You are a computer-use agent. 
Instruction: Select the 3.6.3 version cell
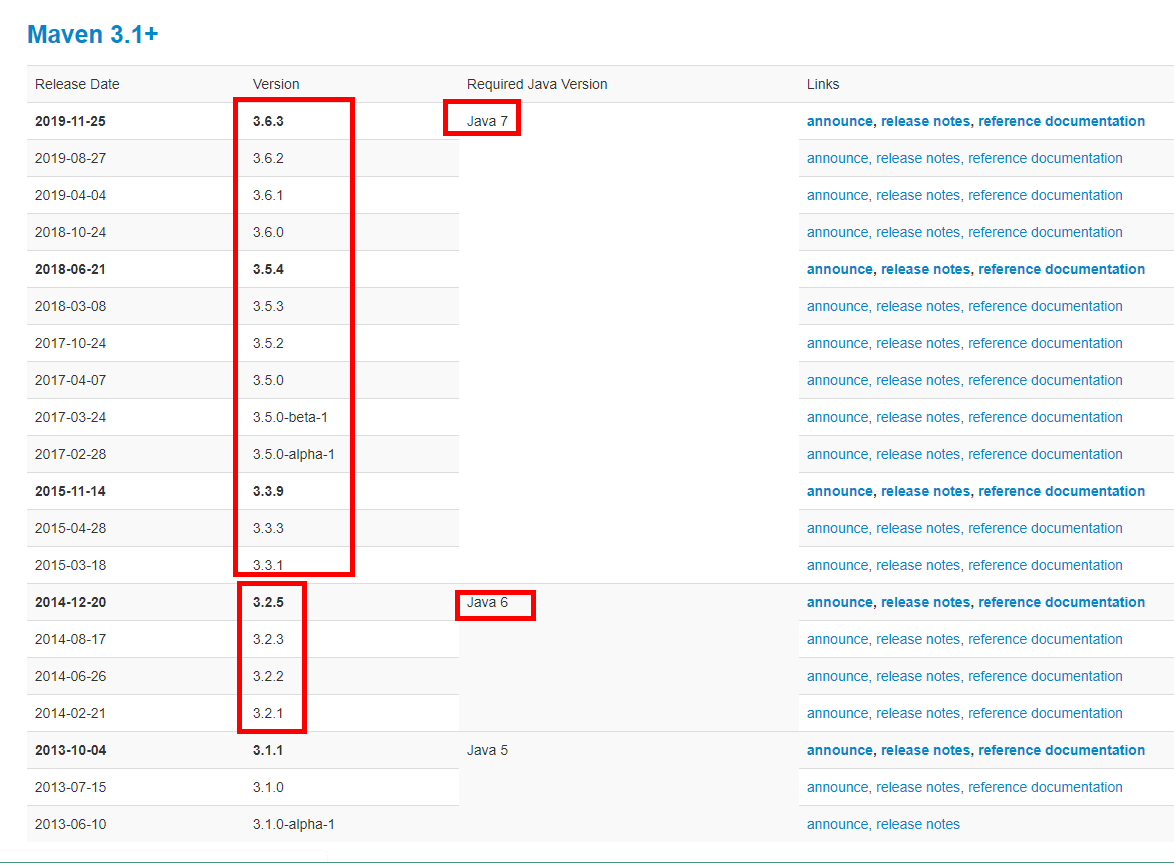(268, 121)
